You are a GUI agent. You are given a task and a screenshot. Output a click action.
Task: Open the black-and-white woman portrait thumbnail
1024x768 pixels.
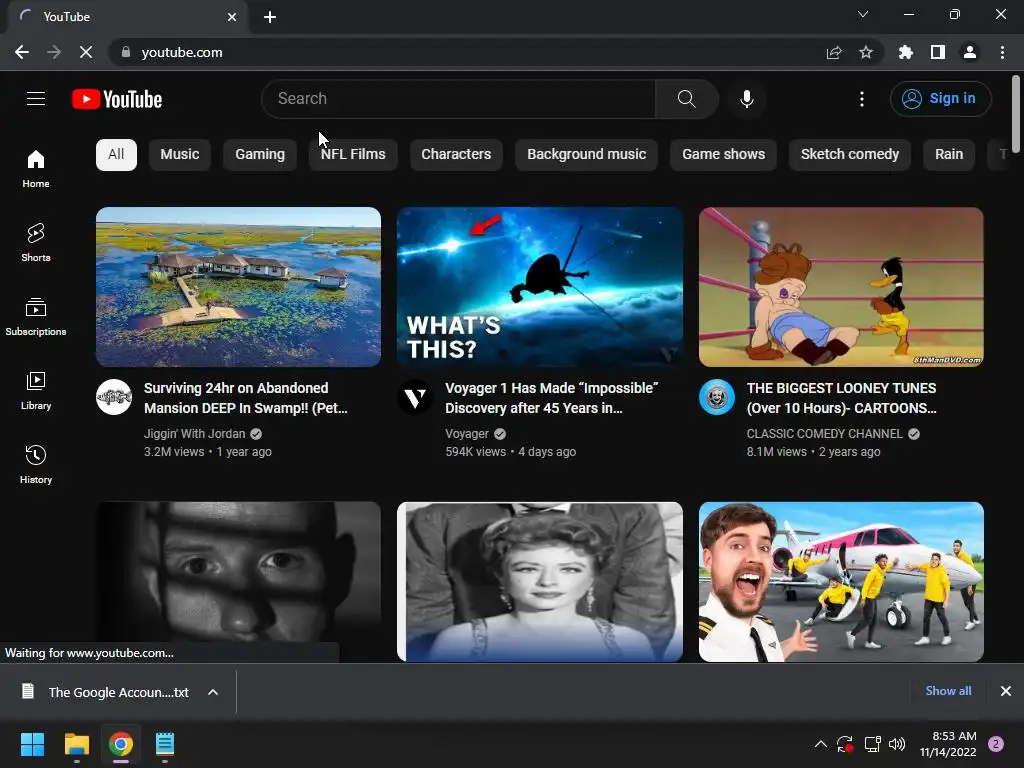540,581
